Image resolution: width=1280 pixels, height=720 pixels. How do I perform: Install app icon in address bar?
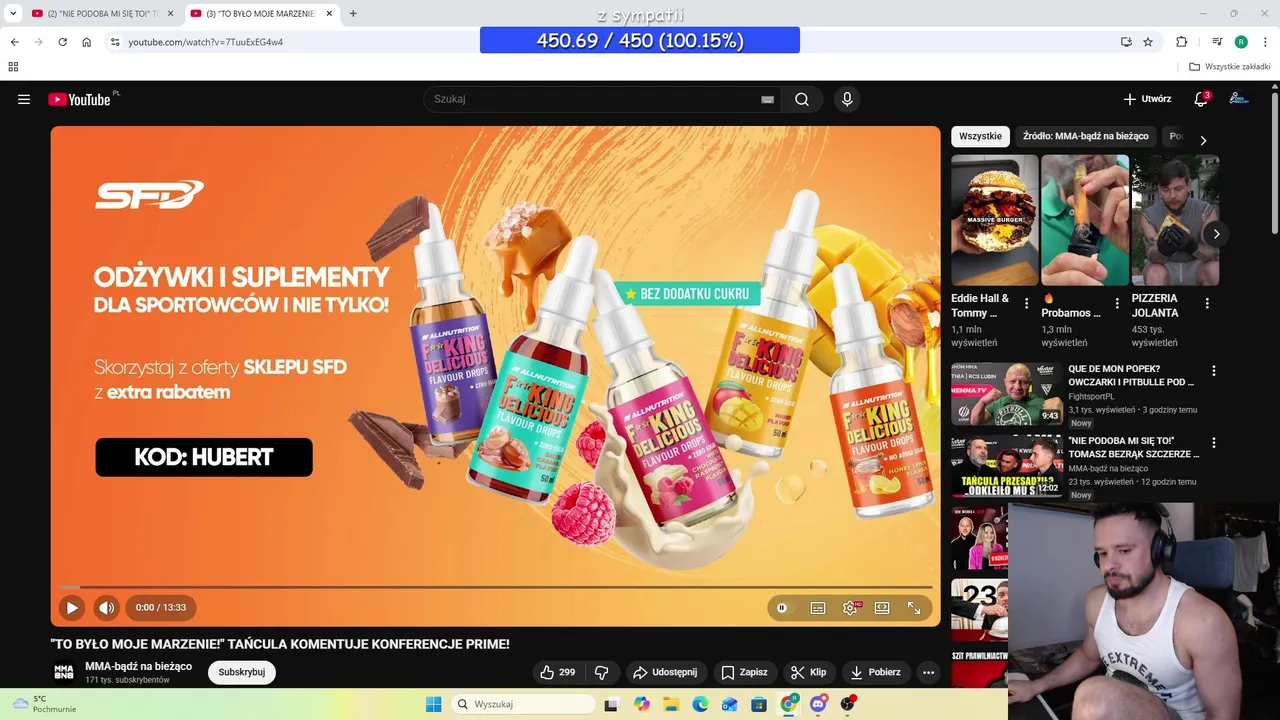tap(1126, 42)
